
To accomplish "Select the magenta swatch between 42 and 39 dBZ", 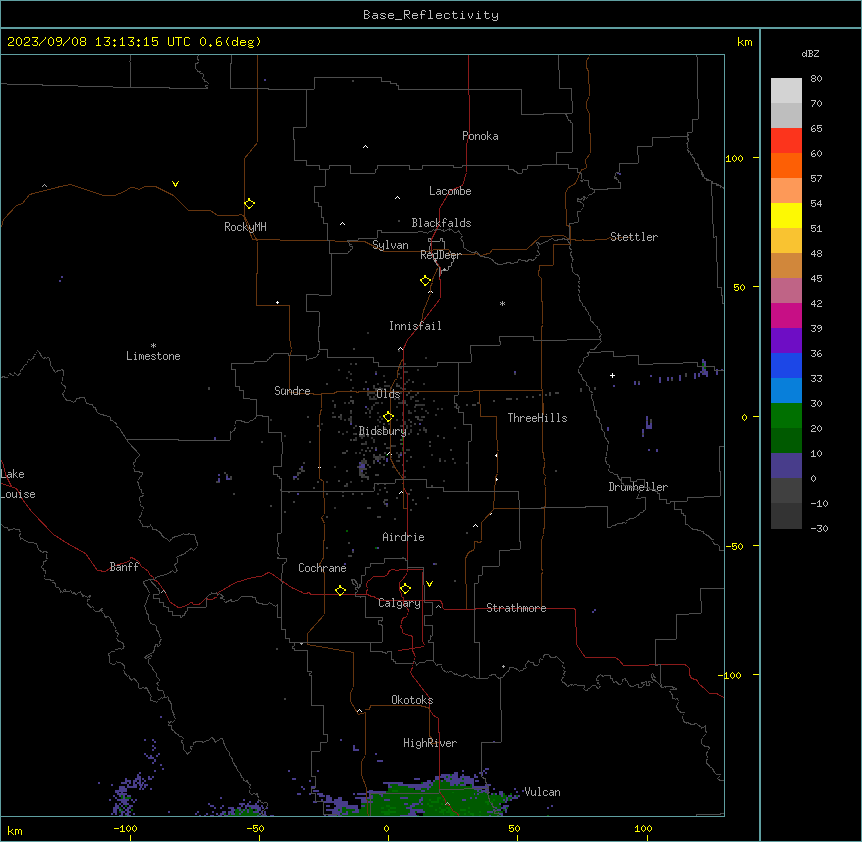I will point(786,315).
